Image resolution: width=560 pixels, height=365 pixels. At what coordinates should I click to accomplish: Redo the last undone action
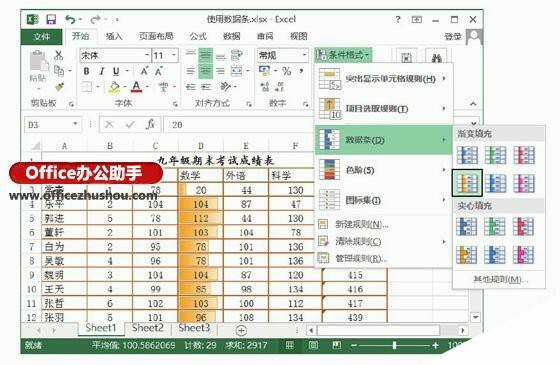tap(96, 19)
